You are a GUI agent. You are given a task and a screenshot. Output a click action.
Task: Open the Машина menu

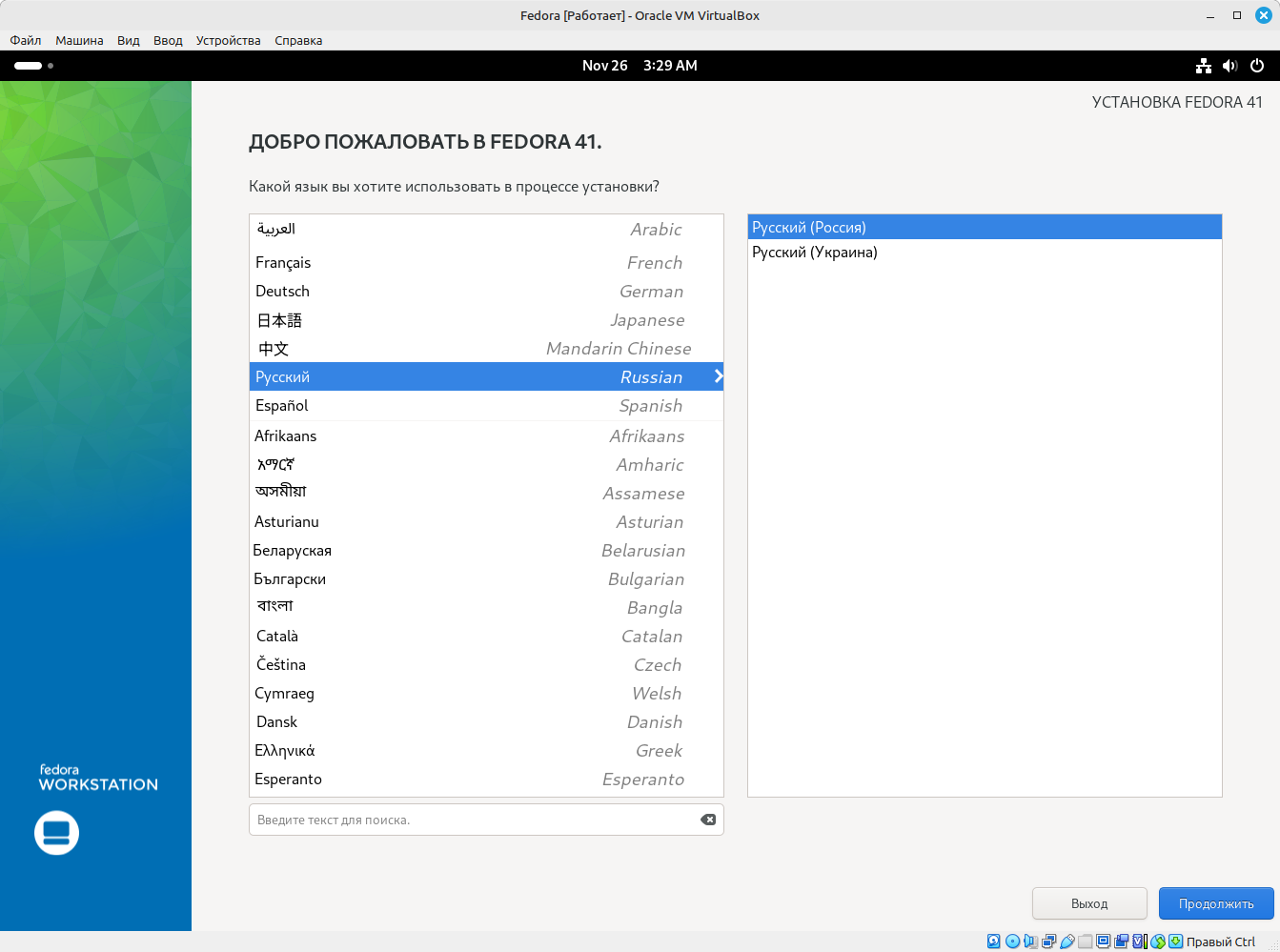point(79,40)
